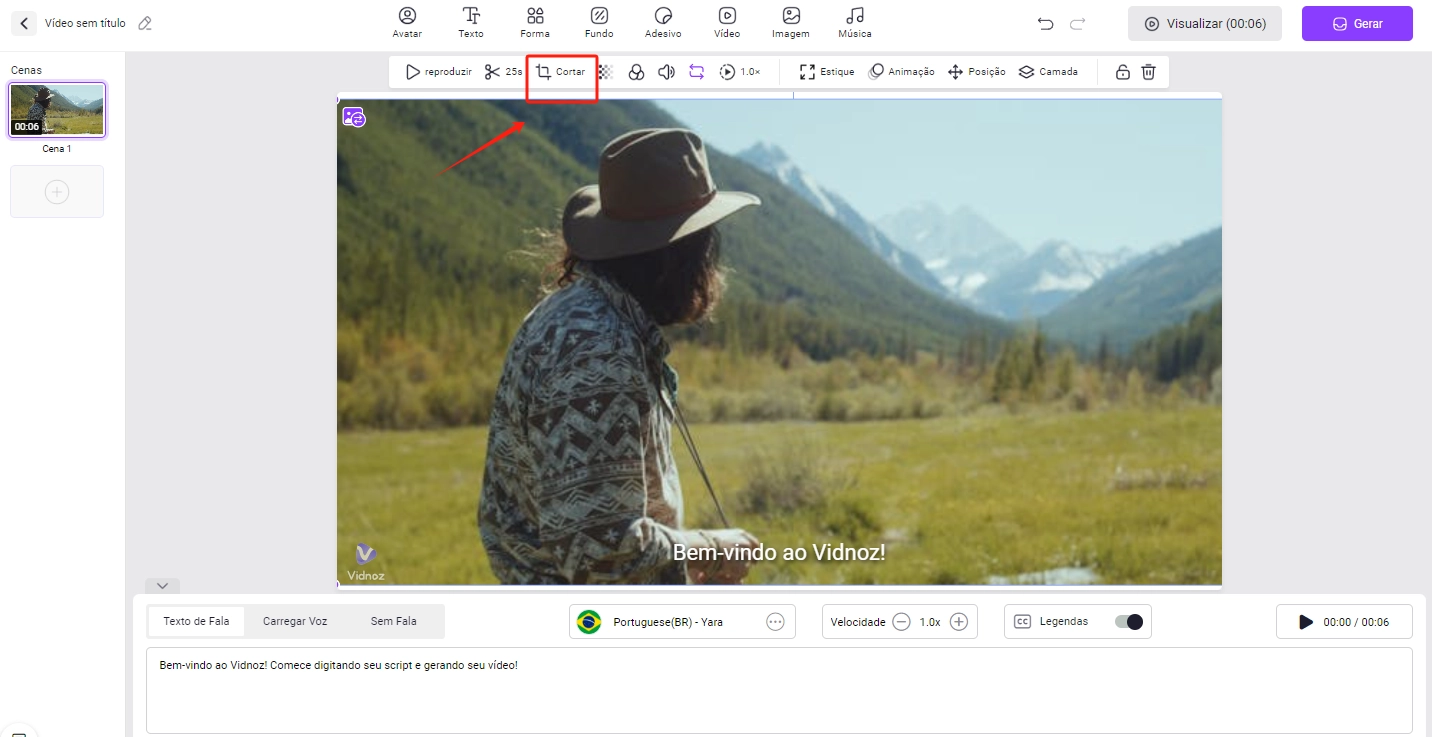Screen dimensions: 1432x737
Task: Switch to the Carregar Voz tab
Action: coord(295,621)
